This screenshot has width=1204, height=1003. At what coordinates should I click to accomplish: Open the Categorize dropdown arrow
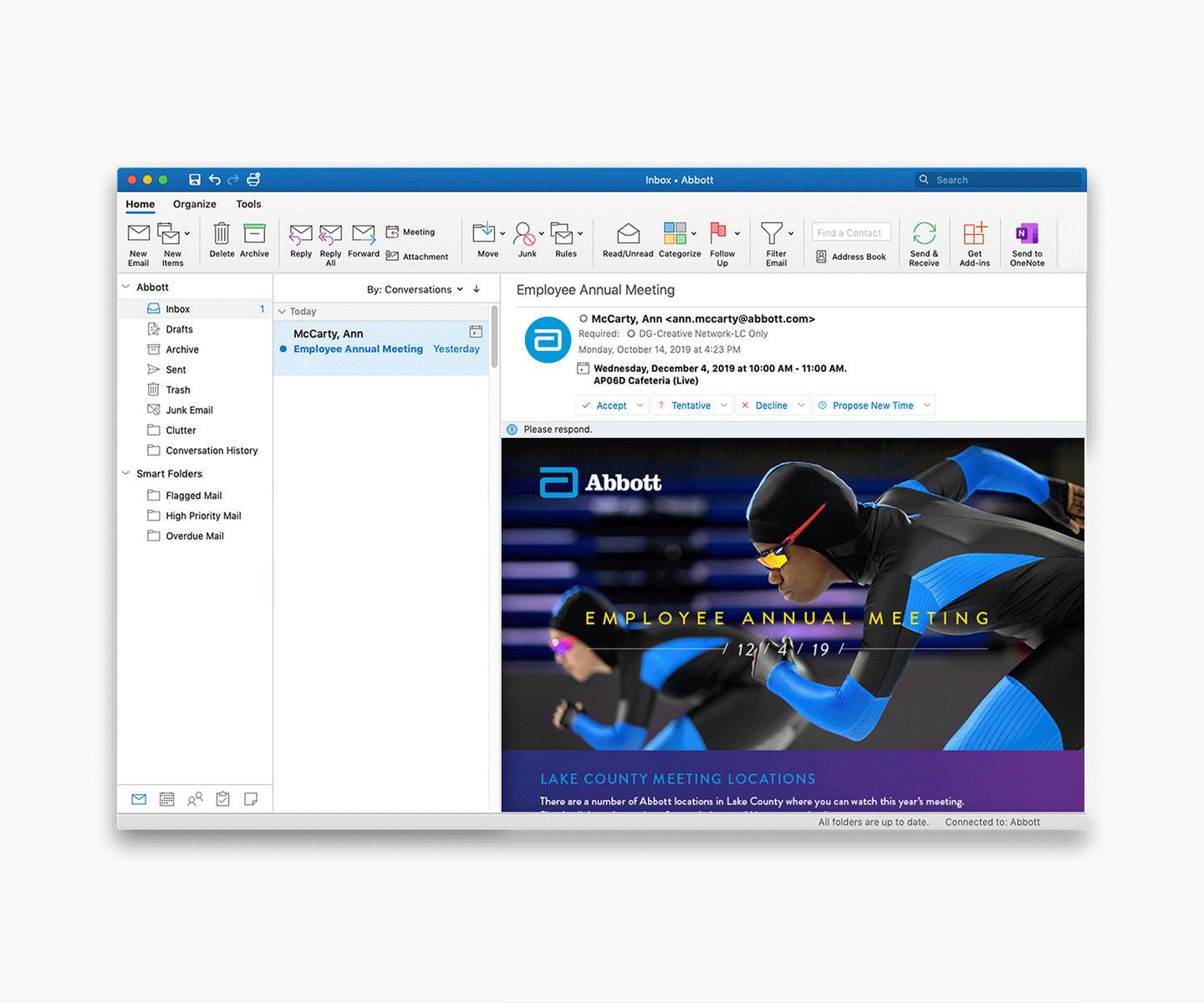pos(694,234)
